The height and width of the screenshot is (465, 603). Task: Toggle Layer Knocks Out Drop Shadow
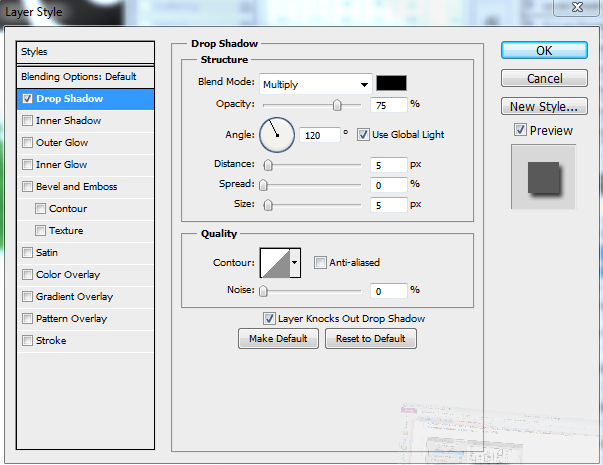click(x=269, y=319)
